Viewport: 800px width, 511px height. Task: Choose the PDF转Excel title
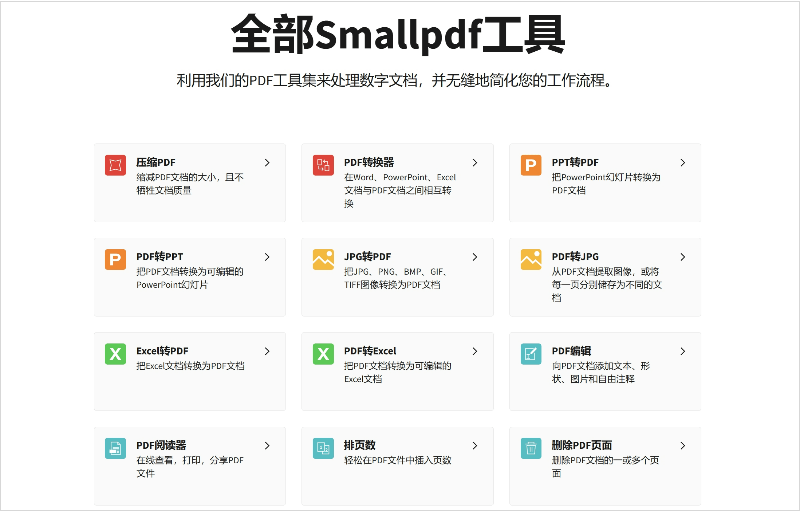pos(370,351)
